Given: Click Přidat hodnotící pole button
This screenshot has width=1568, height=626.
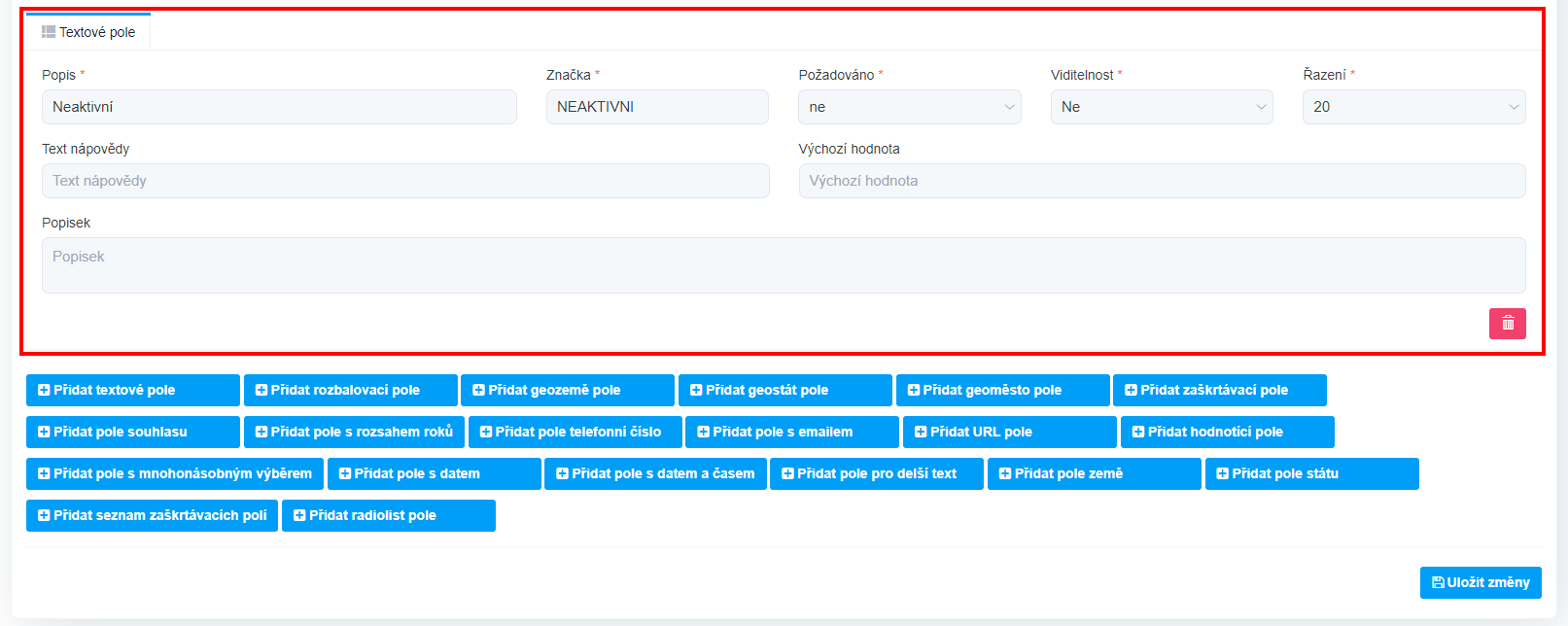Looking at the screenshot, I should coord(1228,432).
